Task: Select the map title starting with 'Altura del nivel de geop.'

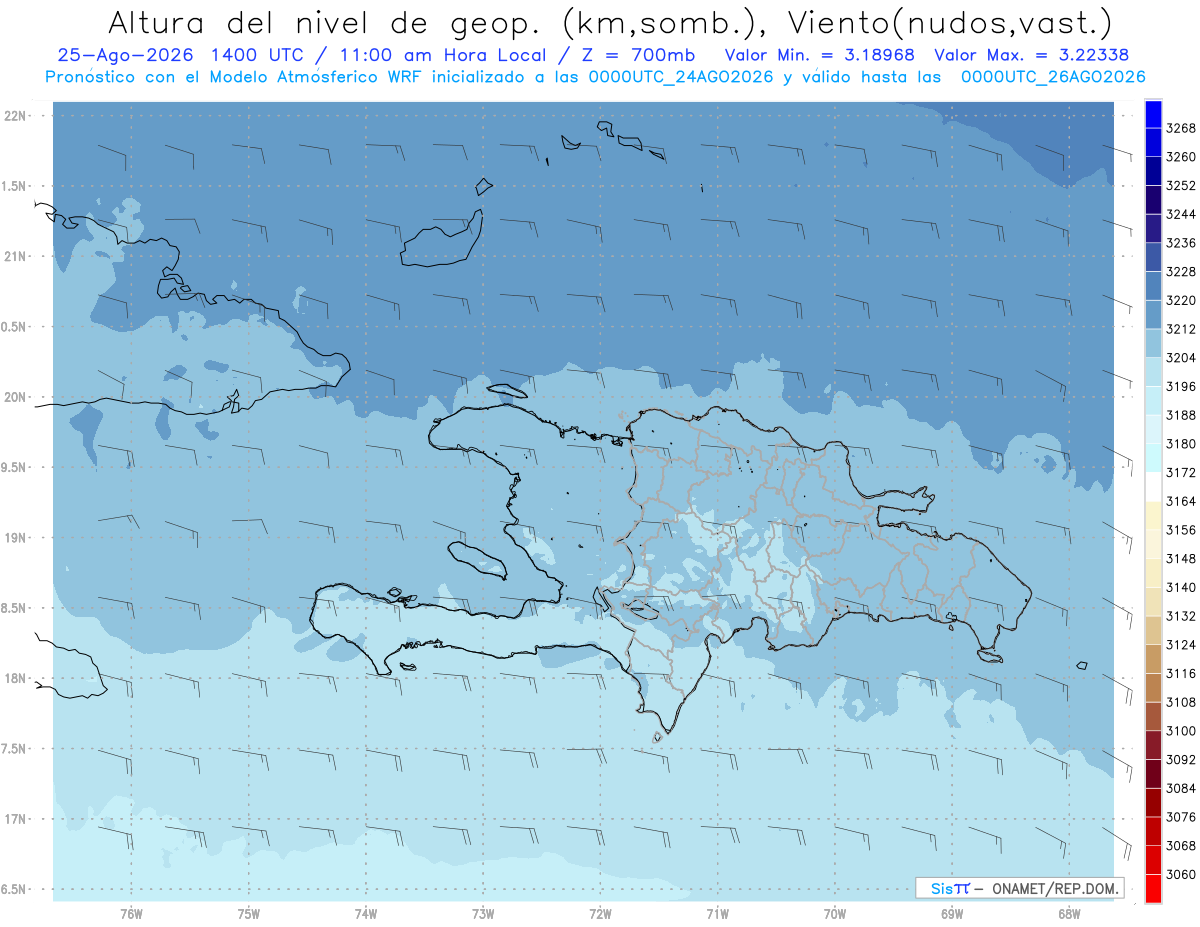Action: [609, 22]
